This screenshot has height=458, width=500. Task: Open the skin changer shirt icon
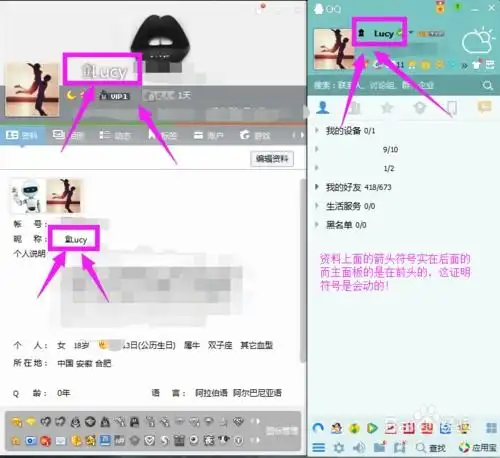click(477, 65)
